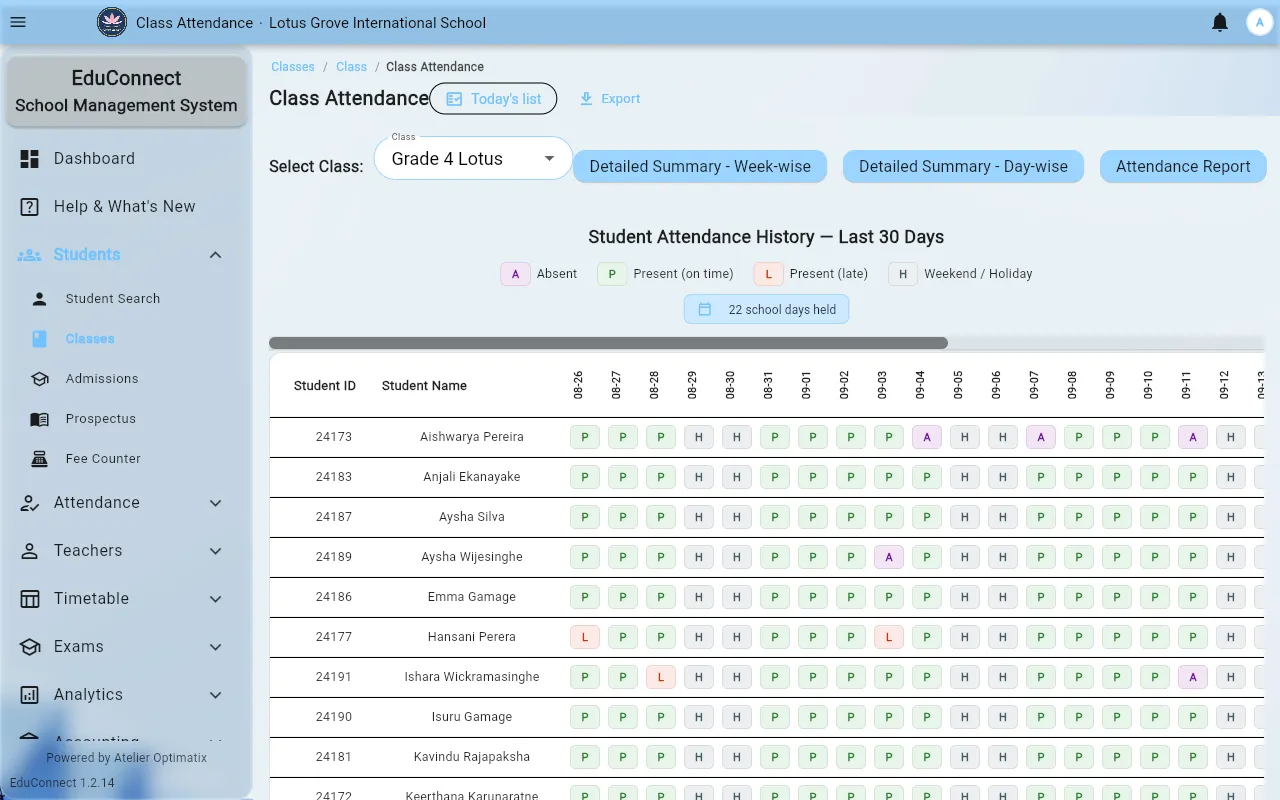
Task: Go to Dashboard menu item
Action: click(x=126, y=158)
